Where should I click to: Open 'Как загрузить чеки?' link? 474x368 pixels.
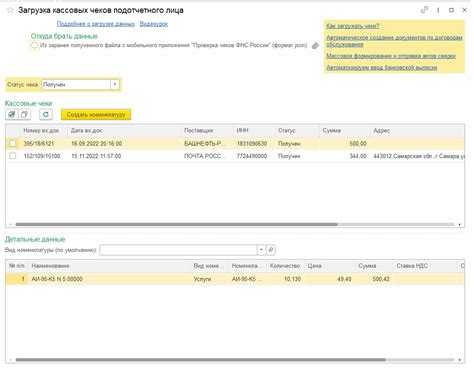click(353, 26)
